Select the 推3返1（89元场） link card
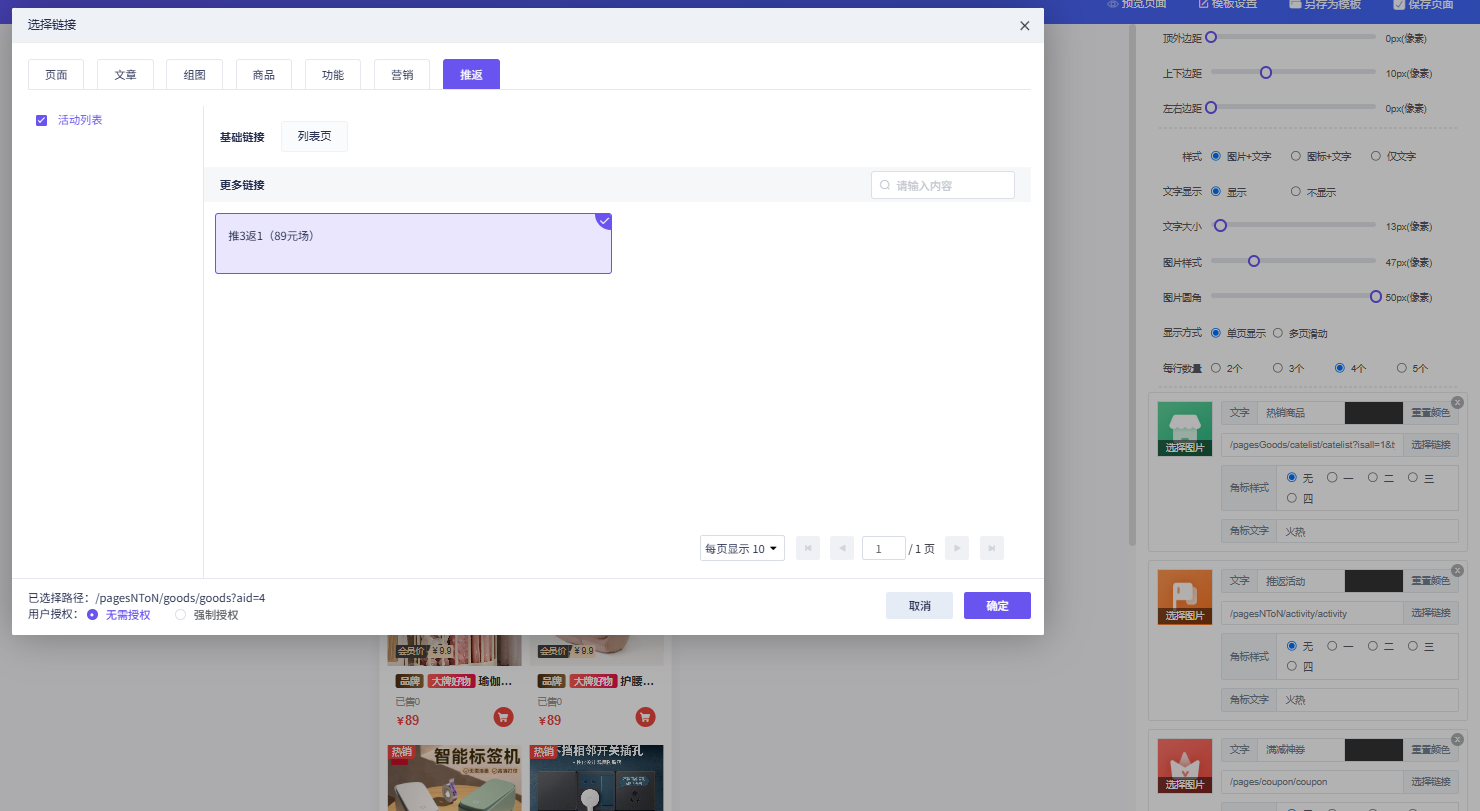The height and width of the screenshot is (811, 1480). pyautogui.click(x=413, y=243)
